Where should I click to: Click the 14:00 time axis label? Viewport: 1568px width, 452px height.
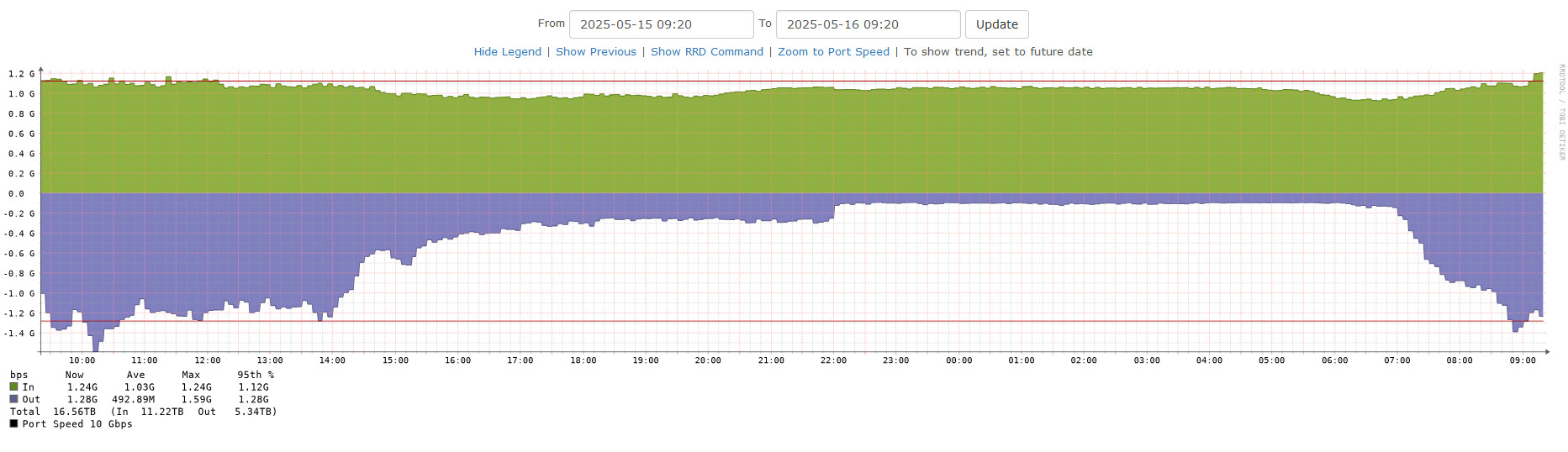(332, 360)
